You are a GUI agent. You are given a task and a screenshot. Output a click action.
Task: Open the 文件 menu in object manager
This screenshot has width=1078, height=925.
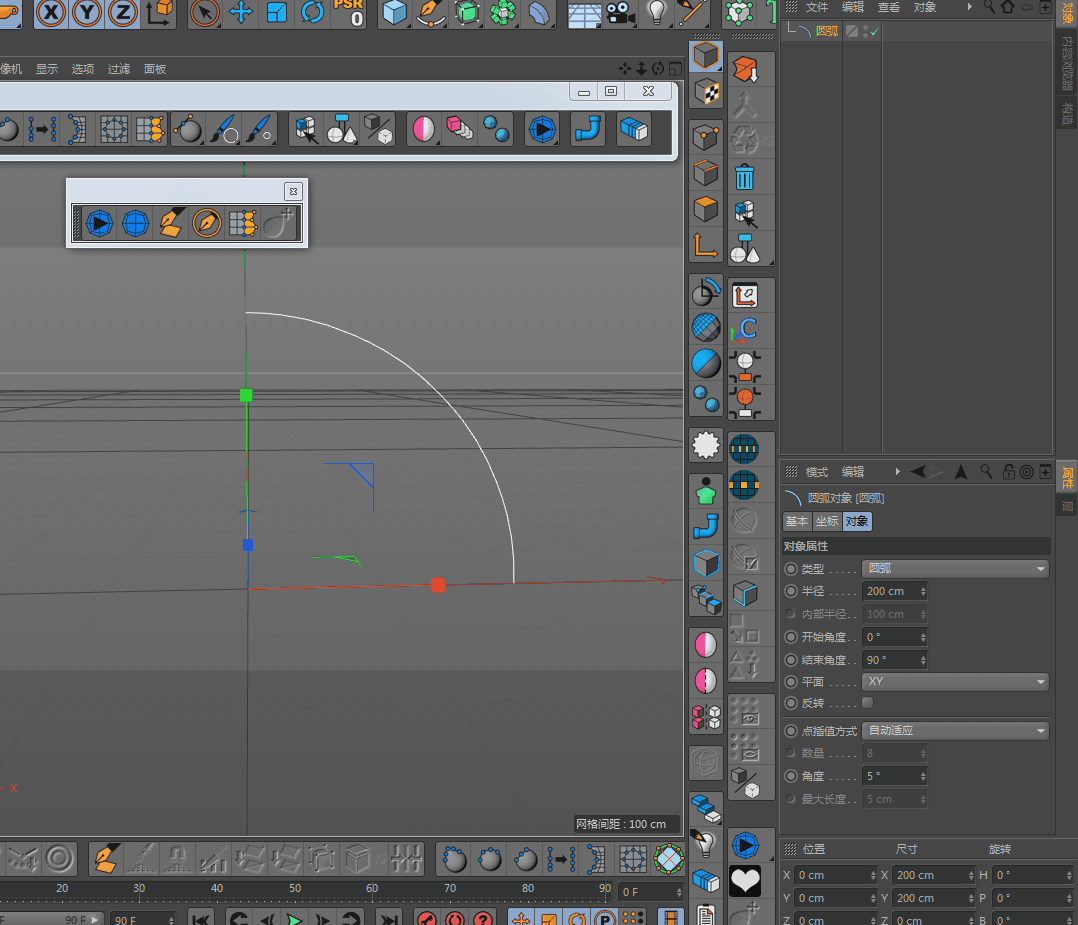pyautogui.click(x=817, y=7)
